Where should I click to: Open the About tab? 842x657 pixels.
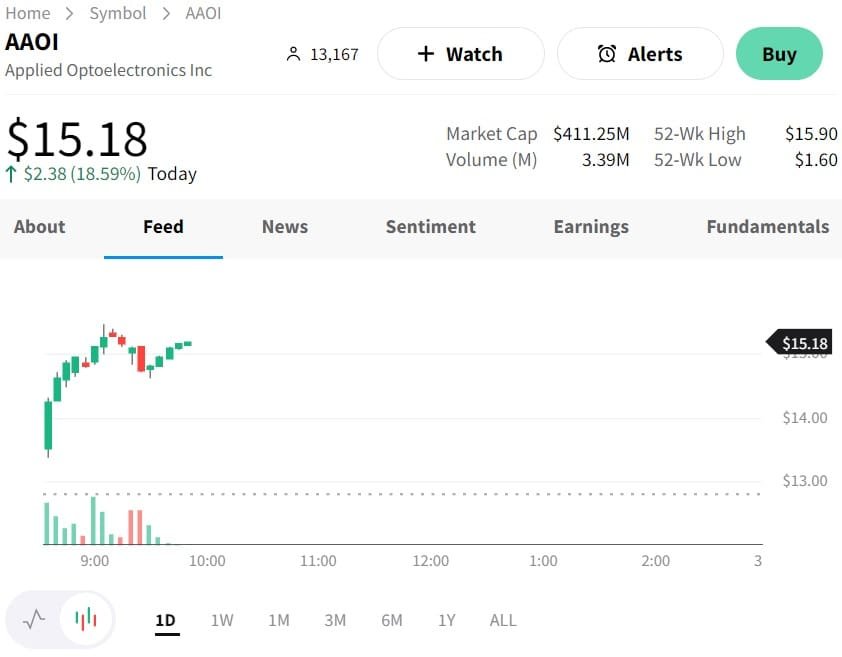(39, 227)
